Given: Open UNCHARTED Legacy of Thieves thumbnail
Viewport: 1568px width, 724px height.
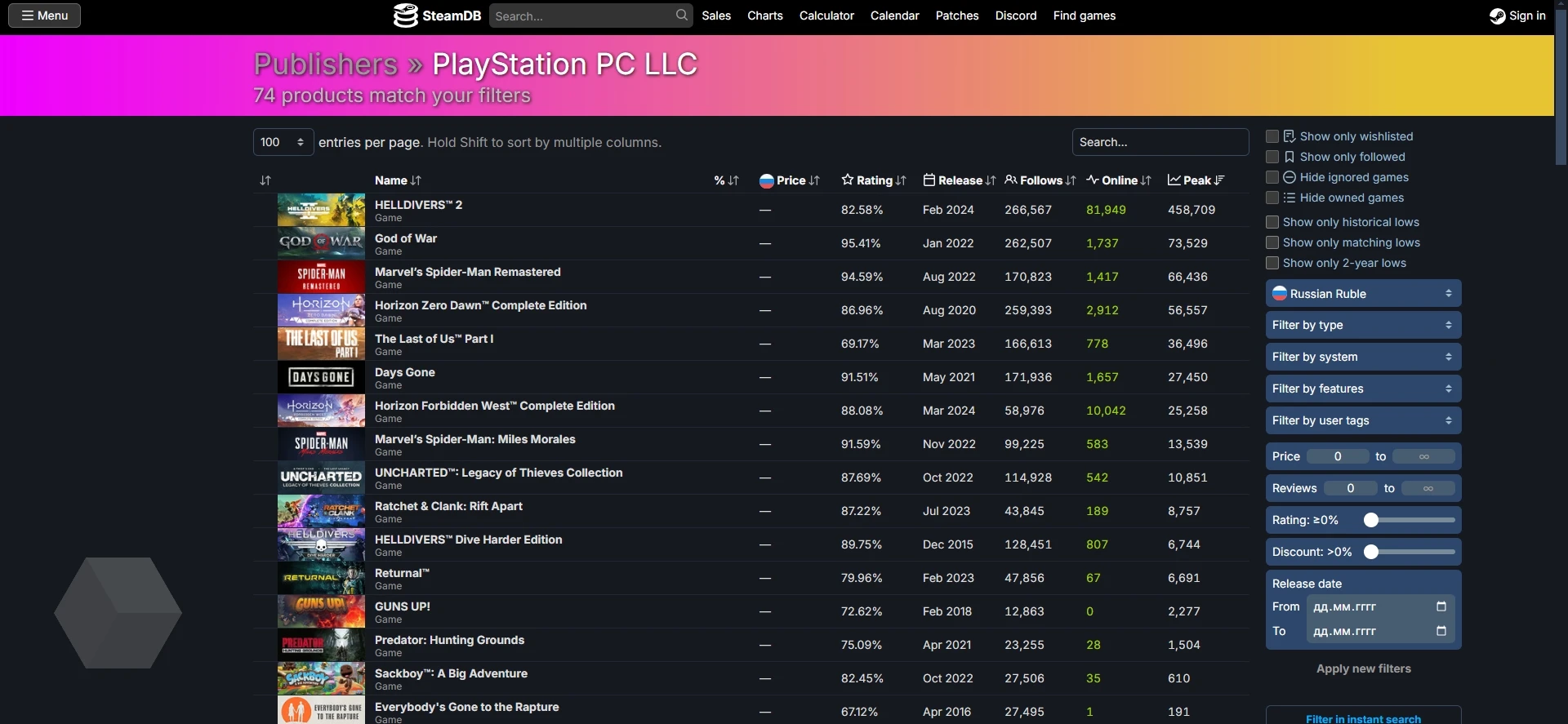Looking at the screenshot, I should coord(321,477).
